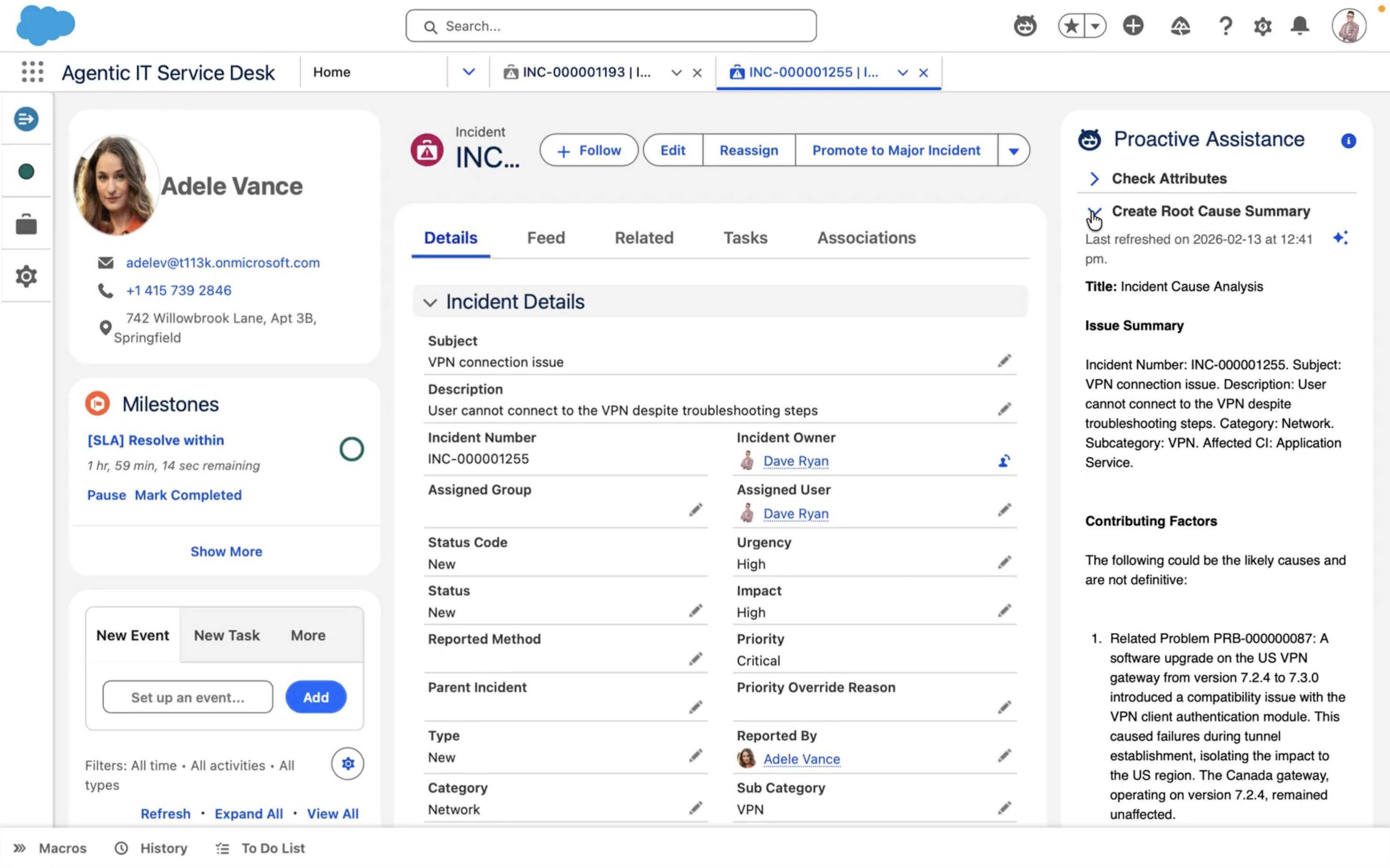Image resolution: width=1390 pixels, height=868 pixels.
Task: Click the change Incident Owner icon
Action: (1004, 460)
